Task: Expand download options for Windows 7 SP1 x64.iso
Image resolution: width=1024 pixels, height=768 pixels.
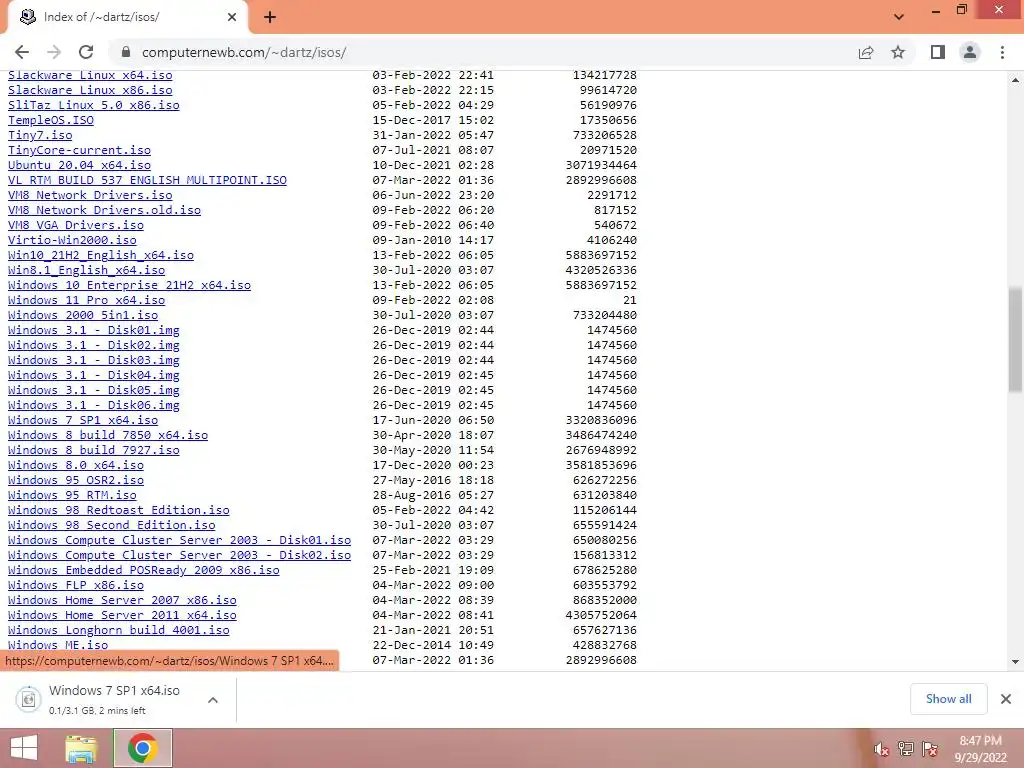Action: tap(213, 700)
